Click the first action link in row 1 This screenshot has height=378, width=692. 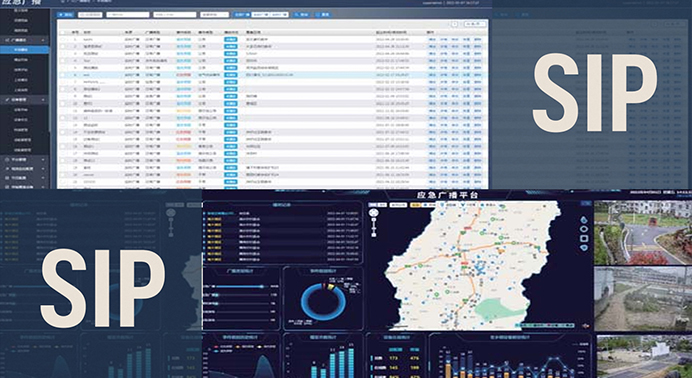coord(432,39)
